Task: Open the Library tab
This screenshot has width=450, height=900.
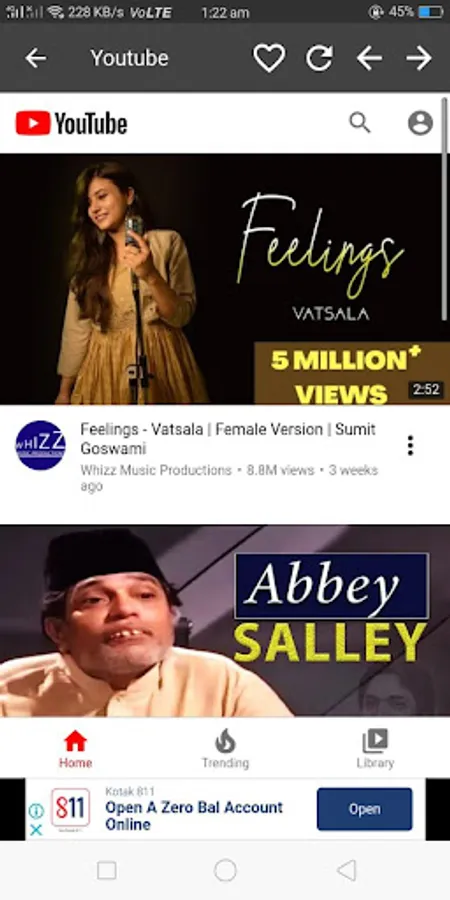Action: coord(375,748)
